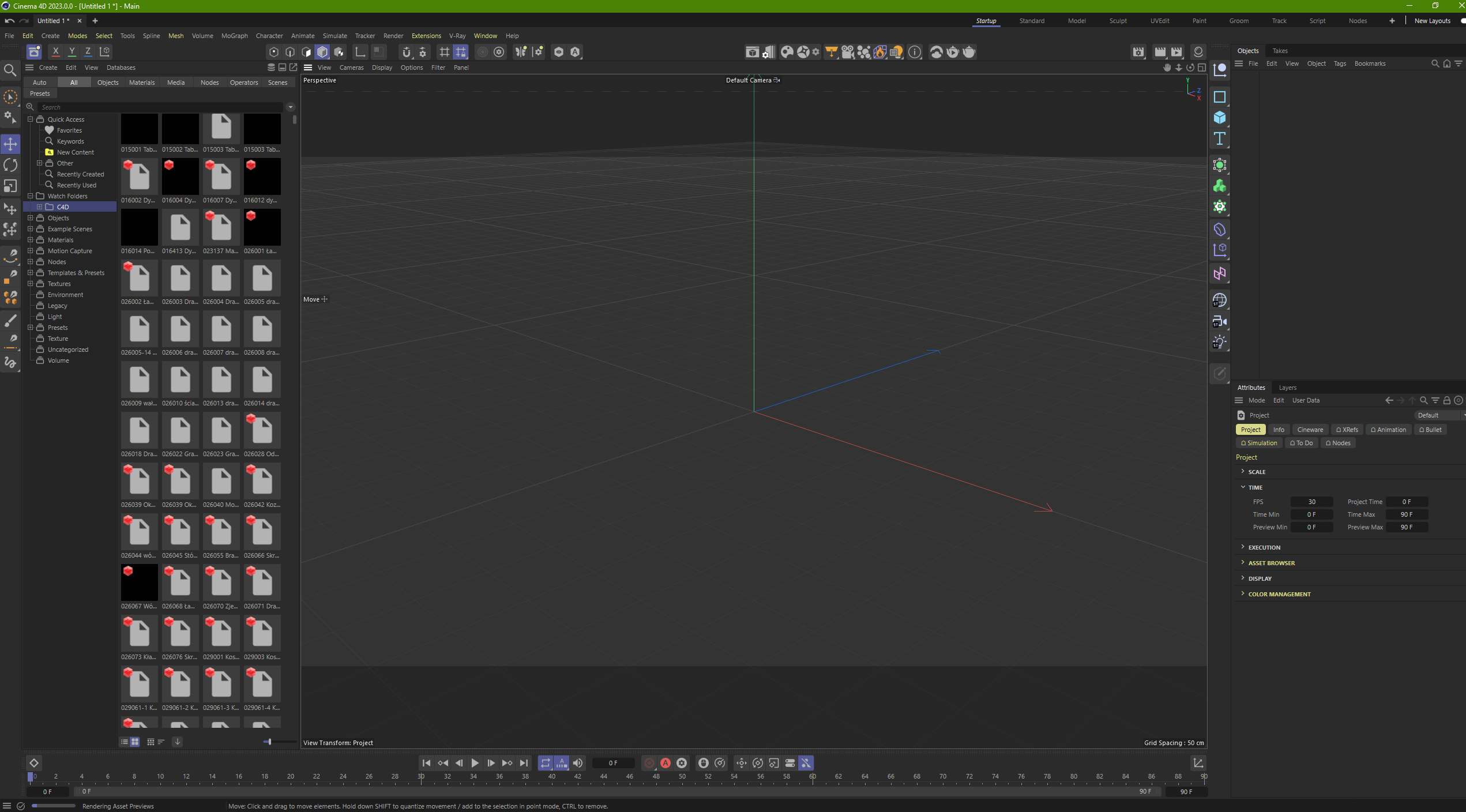Screen dimensions: 1466x812
Task: Select C4D watch folder in tree
Action: pyautogui.click(x=69, y=207)
